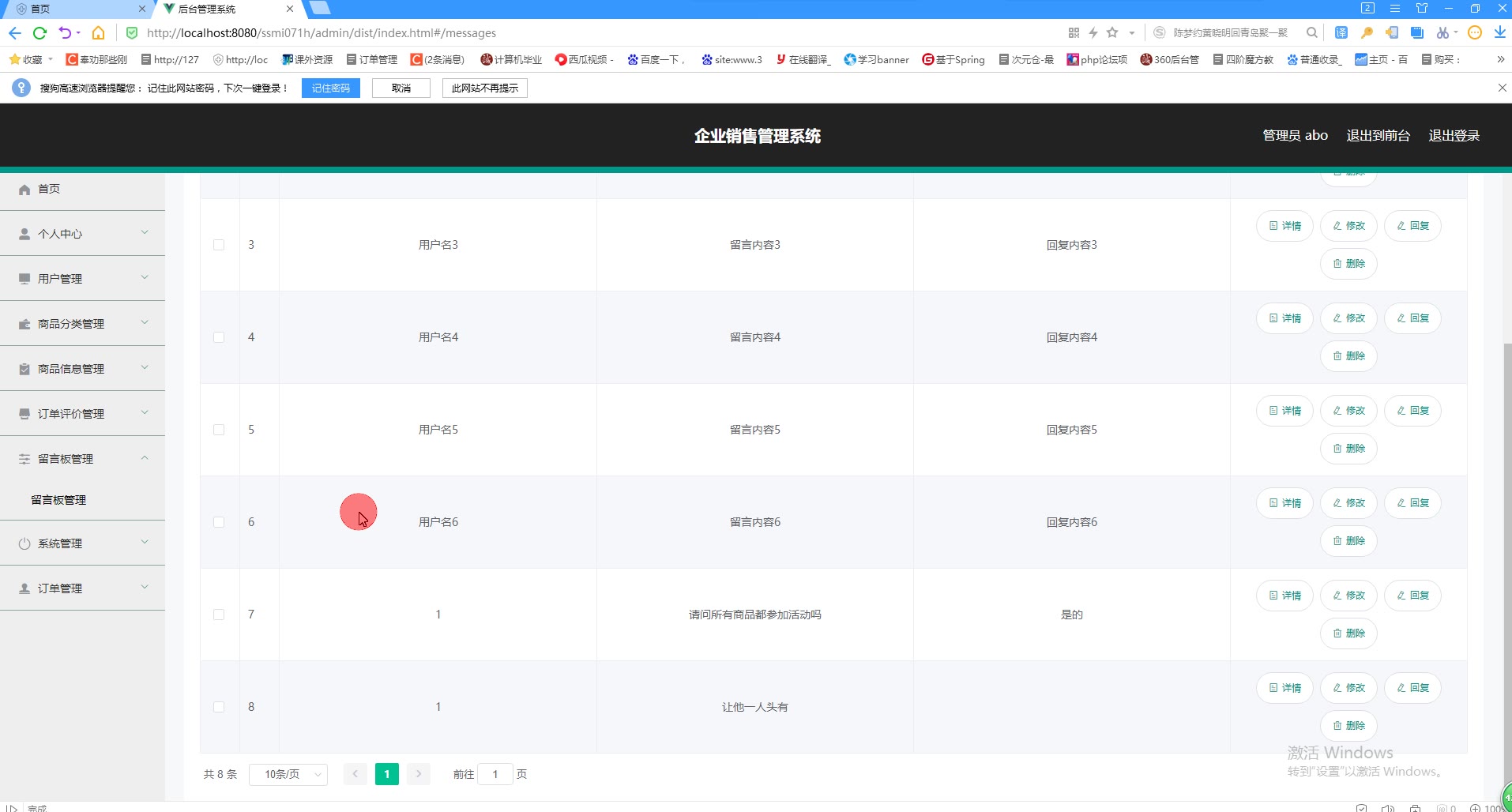Image resolution: width=1512 pixels, height=812 pixels.
Task: Click the previous page arrow in pagination
Action: point(355,774)
